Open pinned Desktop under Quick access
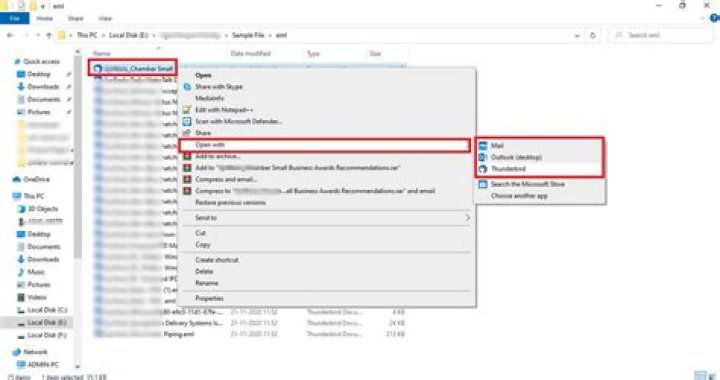Viewport: 720px width, 380px height. (39, 74)
